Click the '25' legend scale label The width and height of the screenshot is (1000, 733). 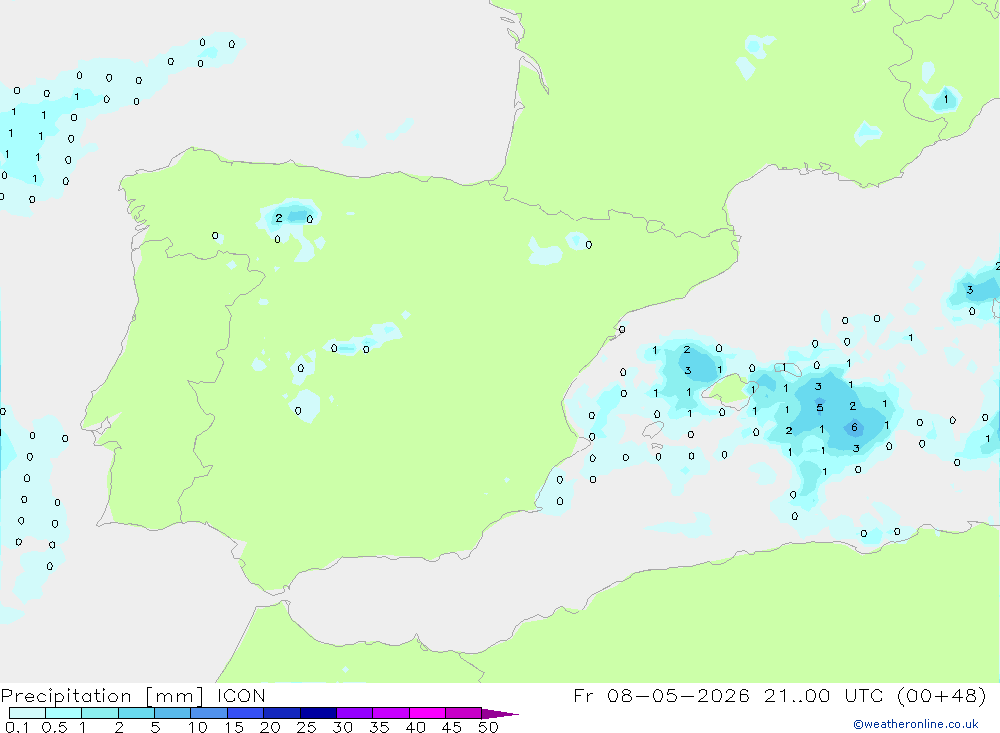(x=307, y=727)
